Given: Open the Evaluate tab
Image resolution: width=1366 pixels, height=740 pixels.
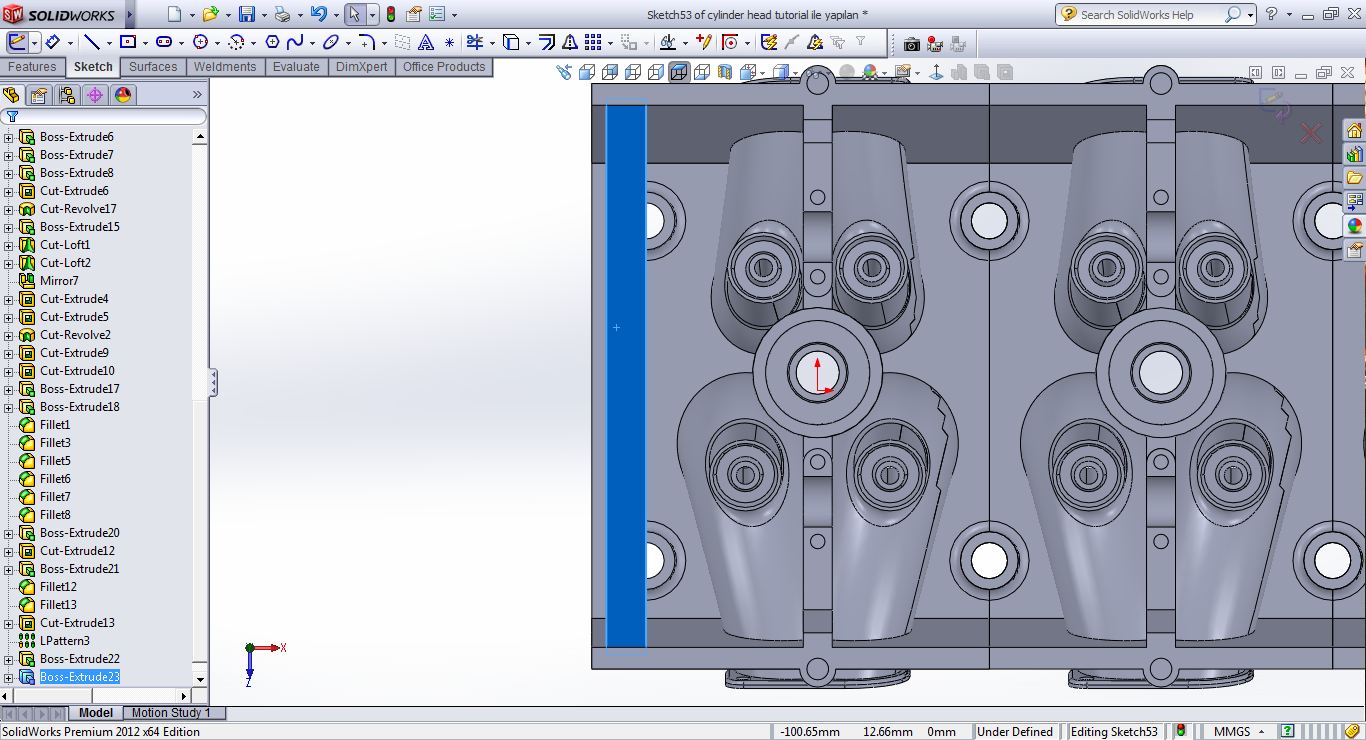Looking at the screenshot, I should [296, 67].
